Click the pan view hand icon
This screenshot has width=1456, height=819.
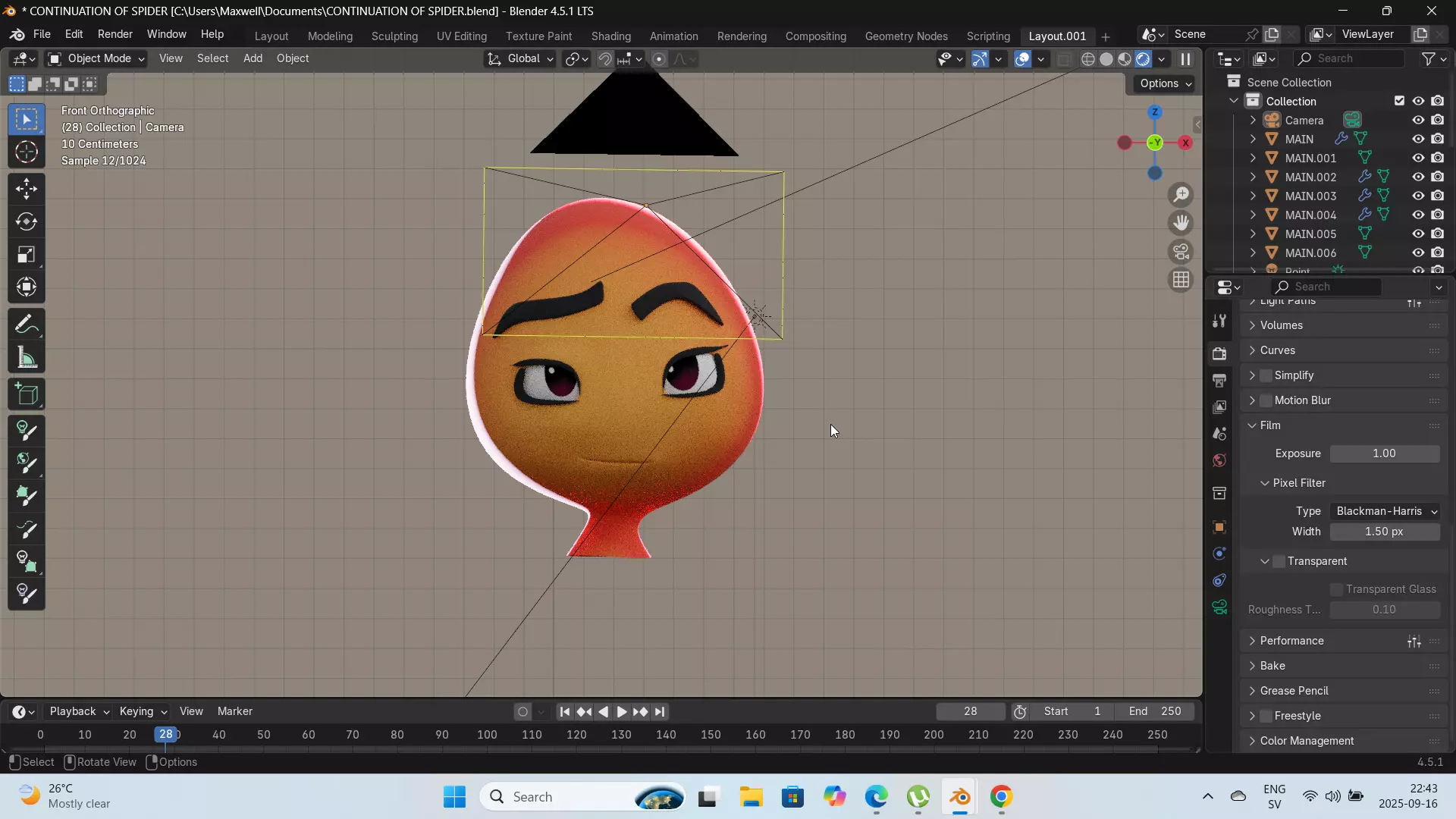click(x=1181, y=223)
